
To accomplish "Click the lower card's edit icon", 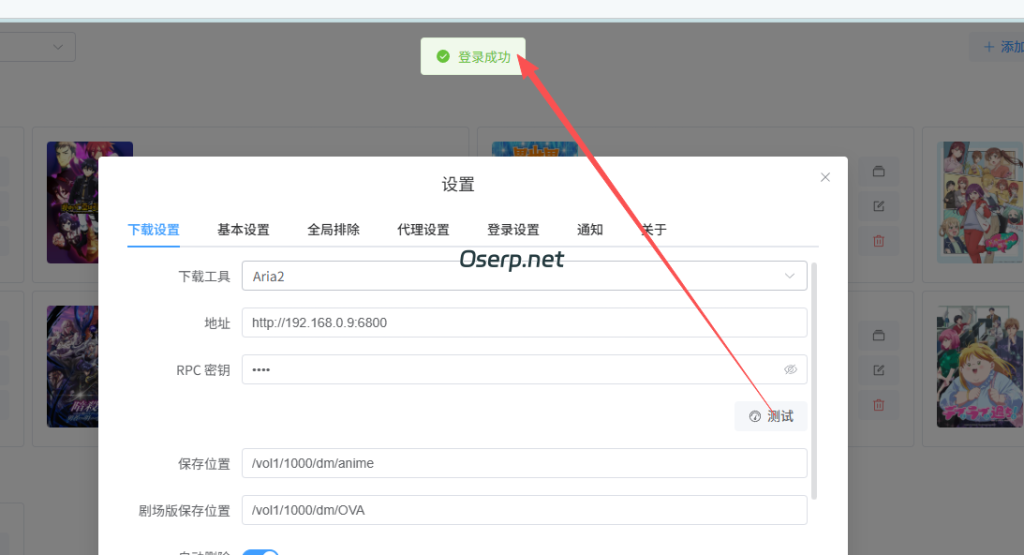I will point(879,370).
